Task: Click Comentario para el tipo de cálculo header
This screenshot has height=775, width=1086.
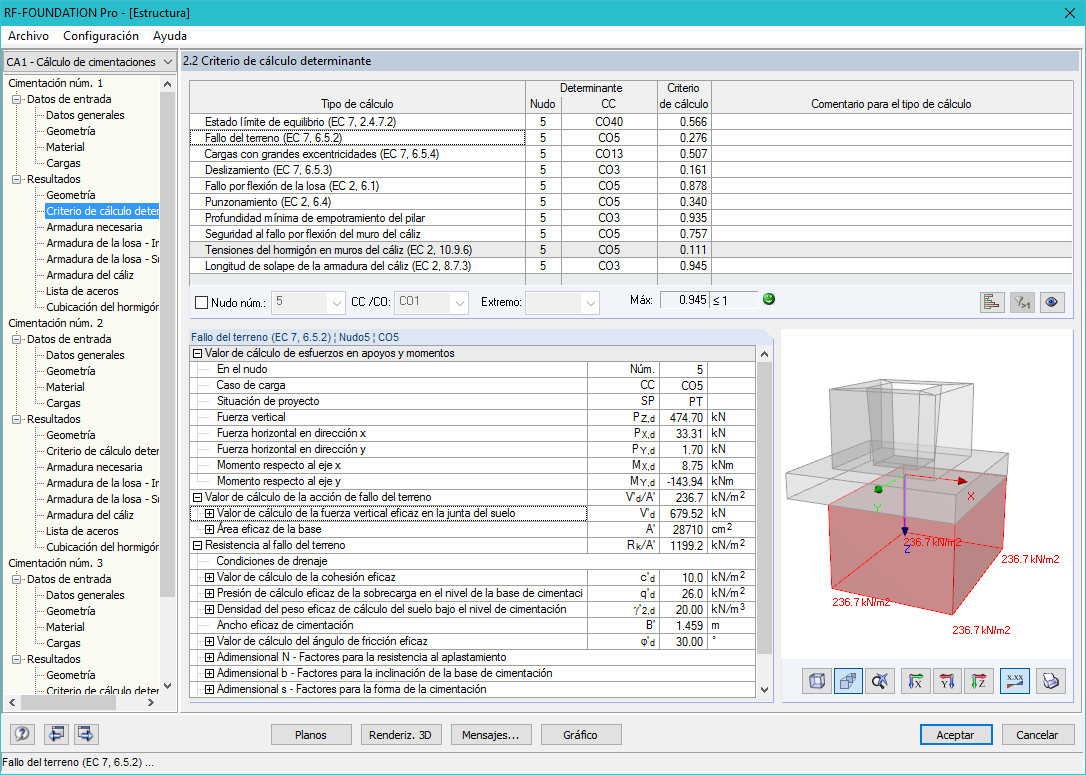Action: coord(891,104)
